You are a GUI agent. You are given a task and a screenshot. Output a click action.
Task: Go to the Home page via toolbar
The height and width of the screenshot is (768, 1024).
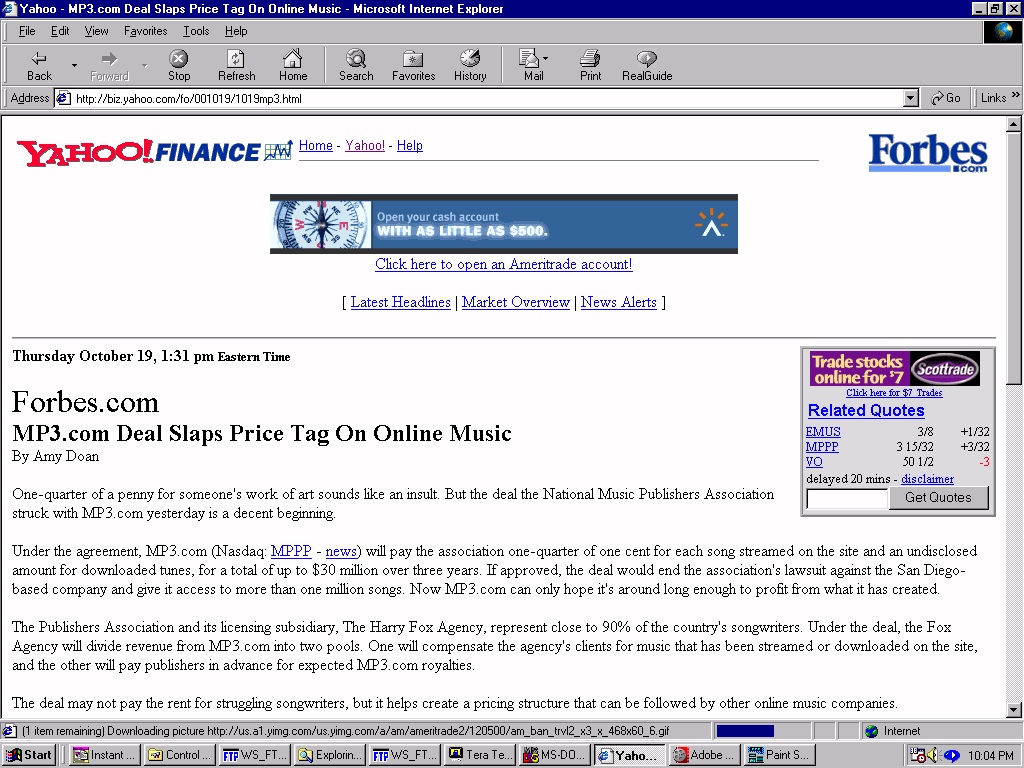tap(293, 66)
